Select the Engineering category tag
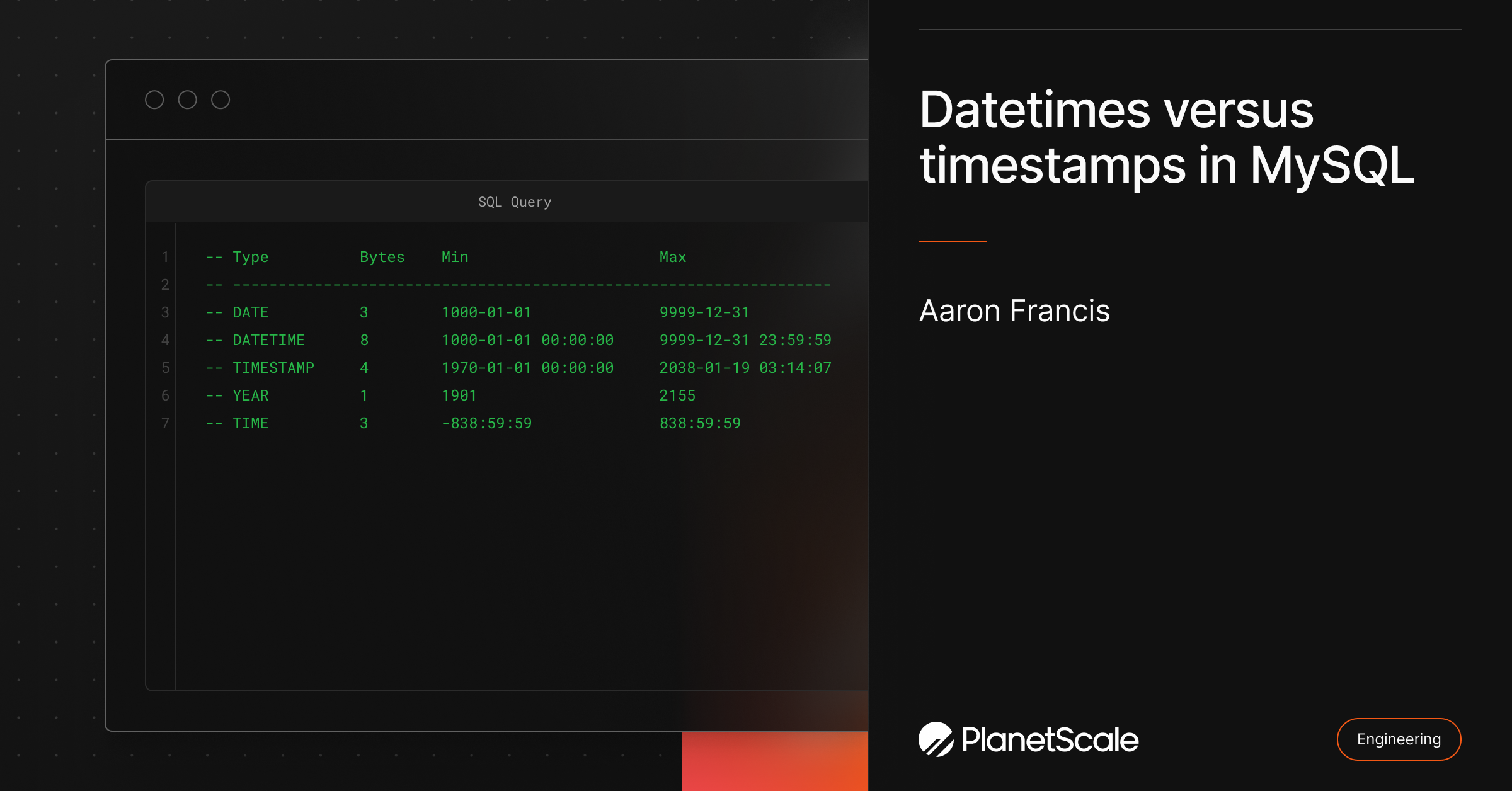Image resolution: width=1512 pixels, height=791 pixels. (1399, 739)
